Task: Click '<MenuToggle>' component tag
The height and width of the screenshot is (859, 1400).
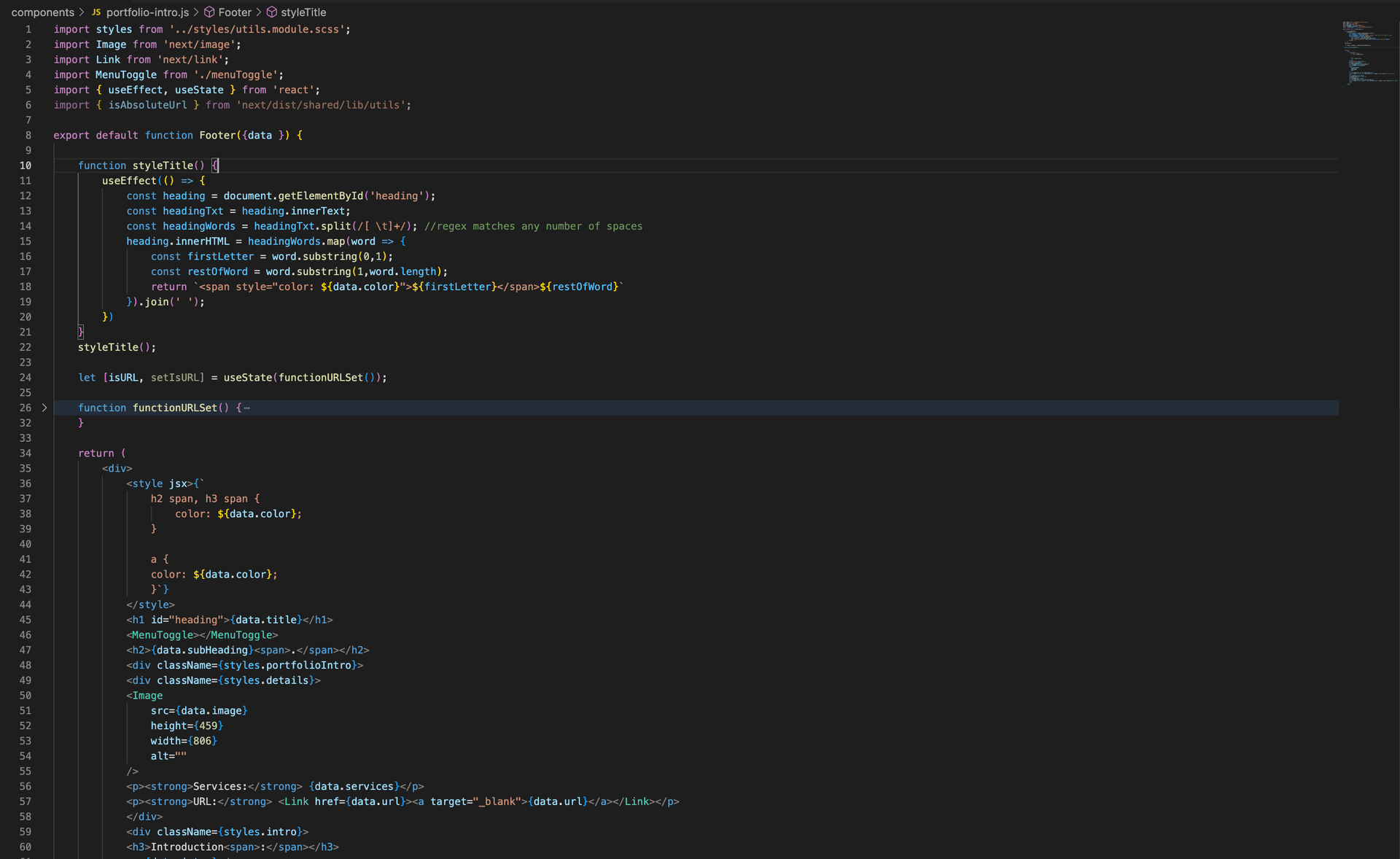Action: click(163, 635)
